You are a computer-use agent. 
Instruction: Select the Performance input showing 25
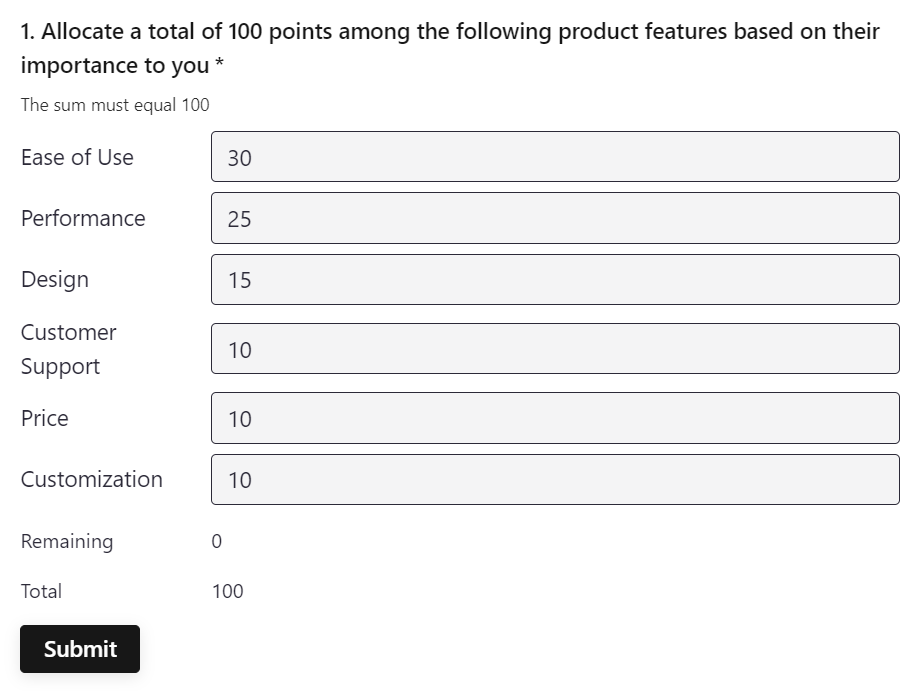pos(554,218)
